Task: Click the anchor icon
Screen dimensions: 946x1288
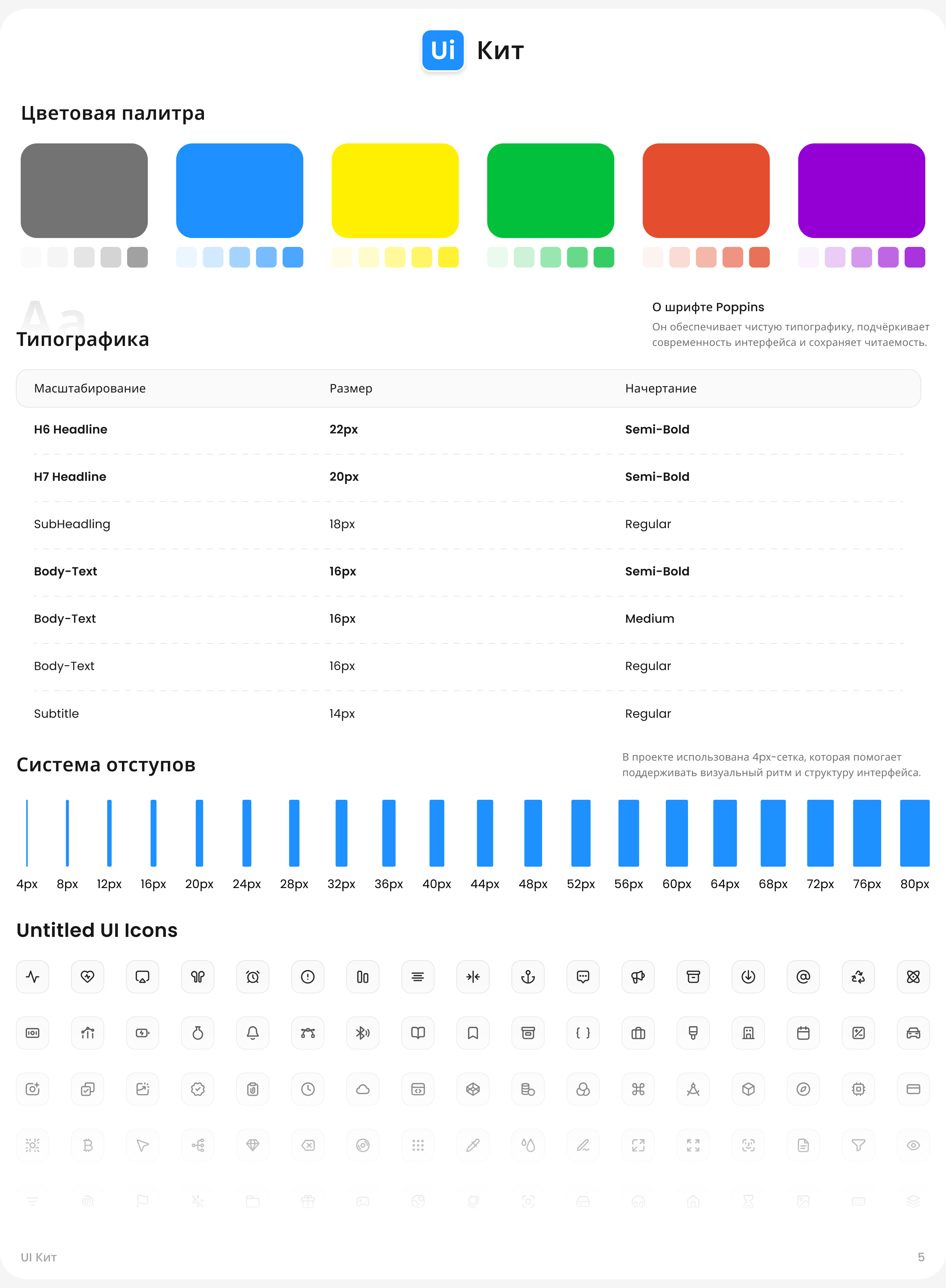Action: click(527, 976)
